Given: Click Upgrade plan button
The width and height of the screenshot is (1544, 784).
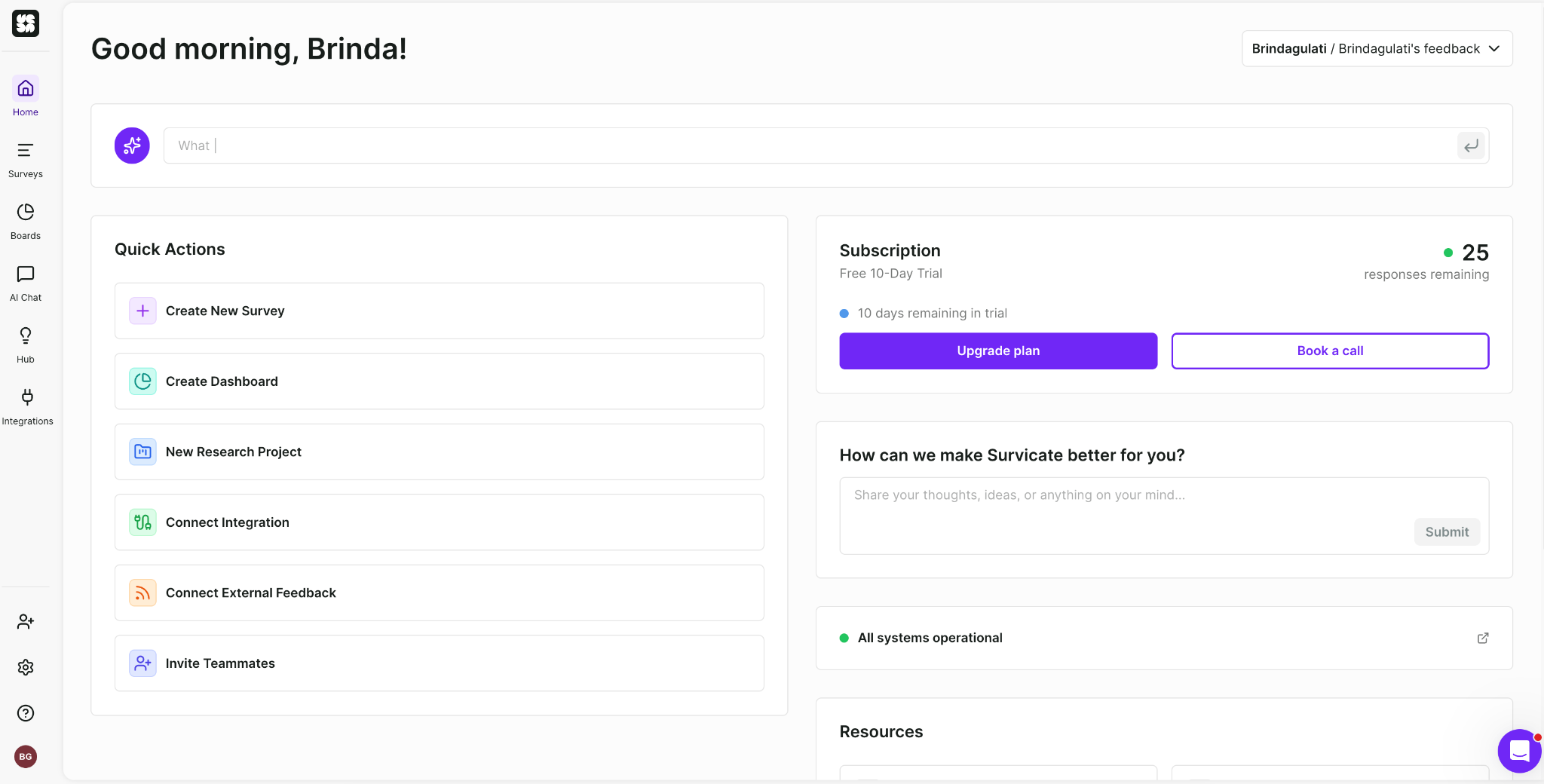Looking at the screenshot, I should [x=998, y=351].
